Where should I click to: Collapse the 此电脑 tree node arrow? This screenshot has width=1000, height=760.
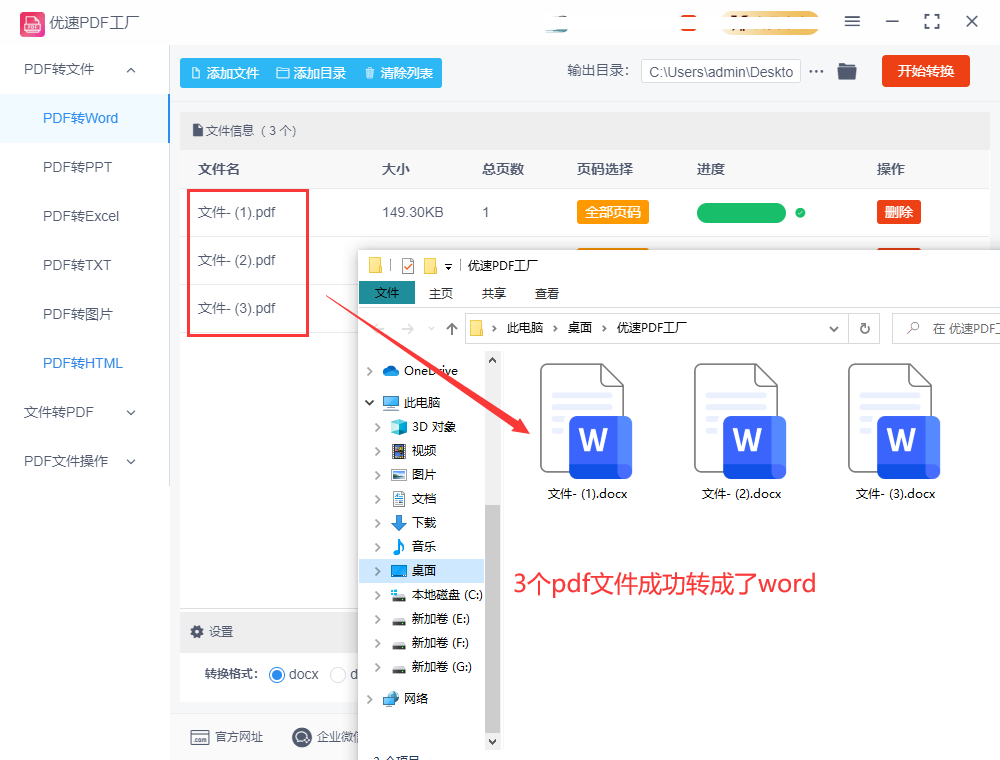369,402
